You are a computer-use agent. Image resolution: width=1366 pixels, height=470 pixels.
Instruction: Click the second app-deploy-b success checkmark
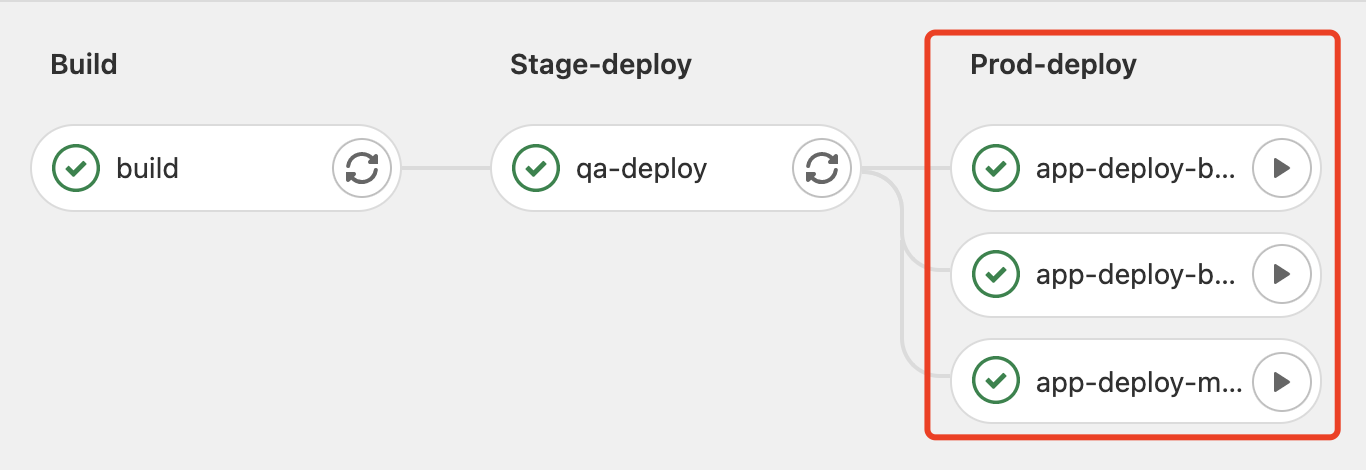tap(996, 274)
